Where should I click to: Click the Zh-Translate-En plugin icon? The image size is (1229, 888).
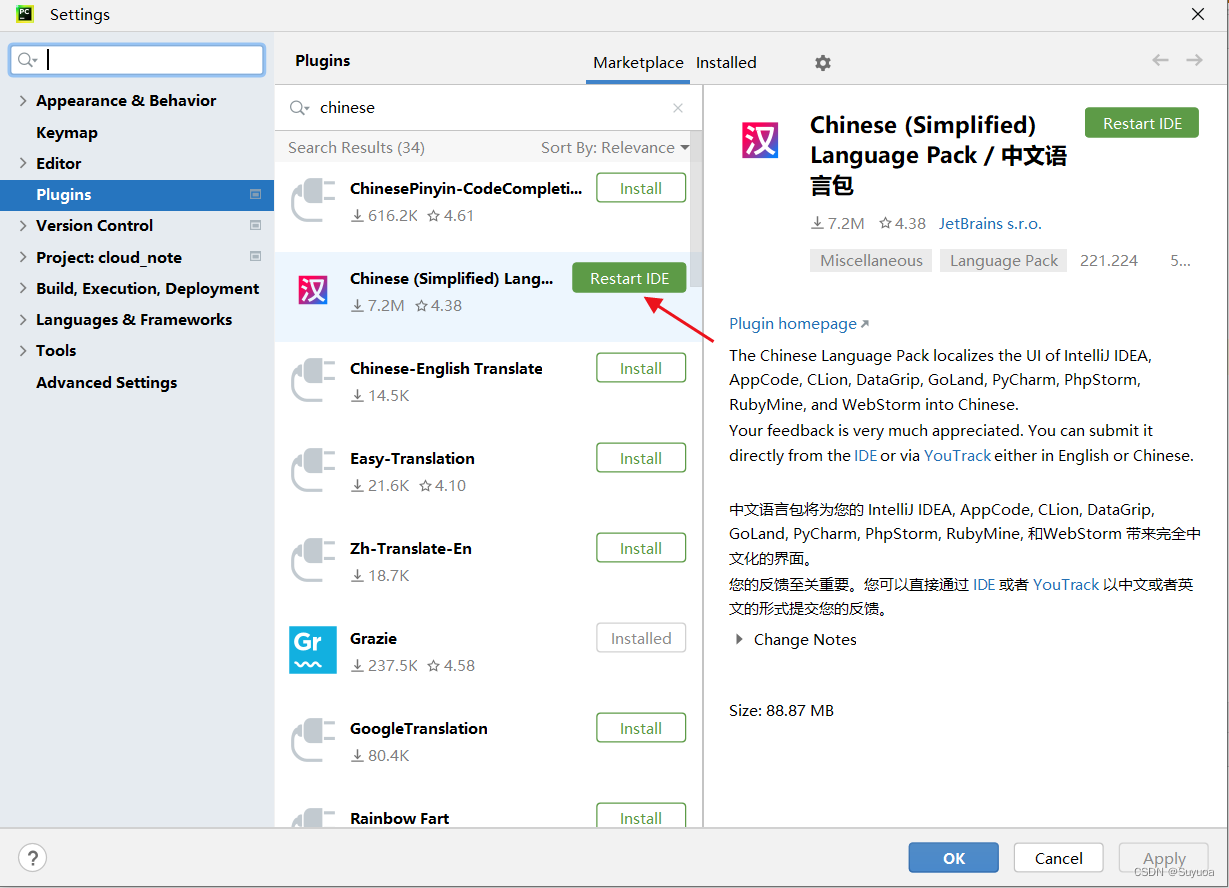tap(312, 560)
